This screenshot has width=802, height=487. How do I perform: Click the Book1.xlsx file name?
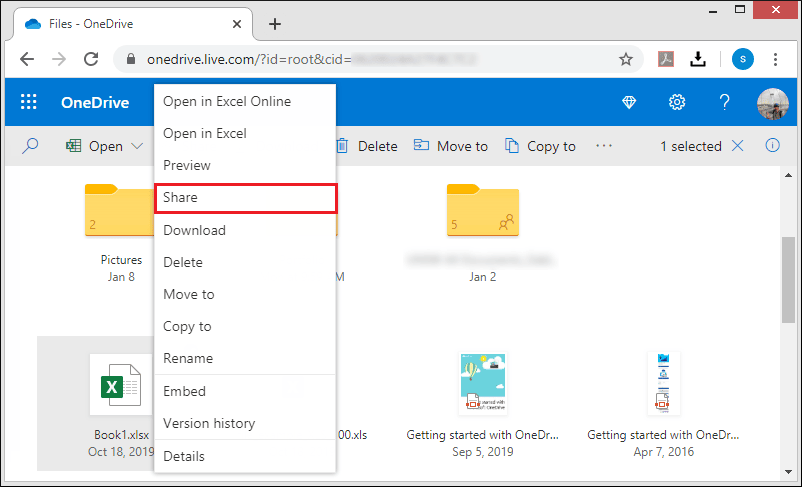click(122, 435)
